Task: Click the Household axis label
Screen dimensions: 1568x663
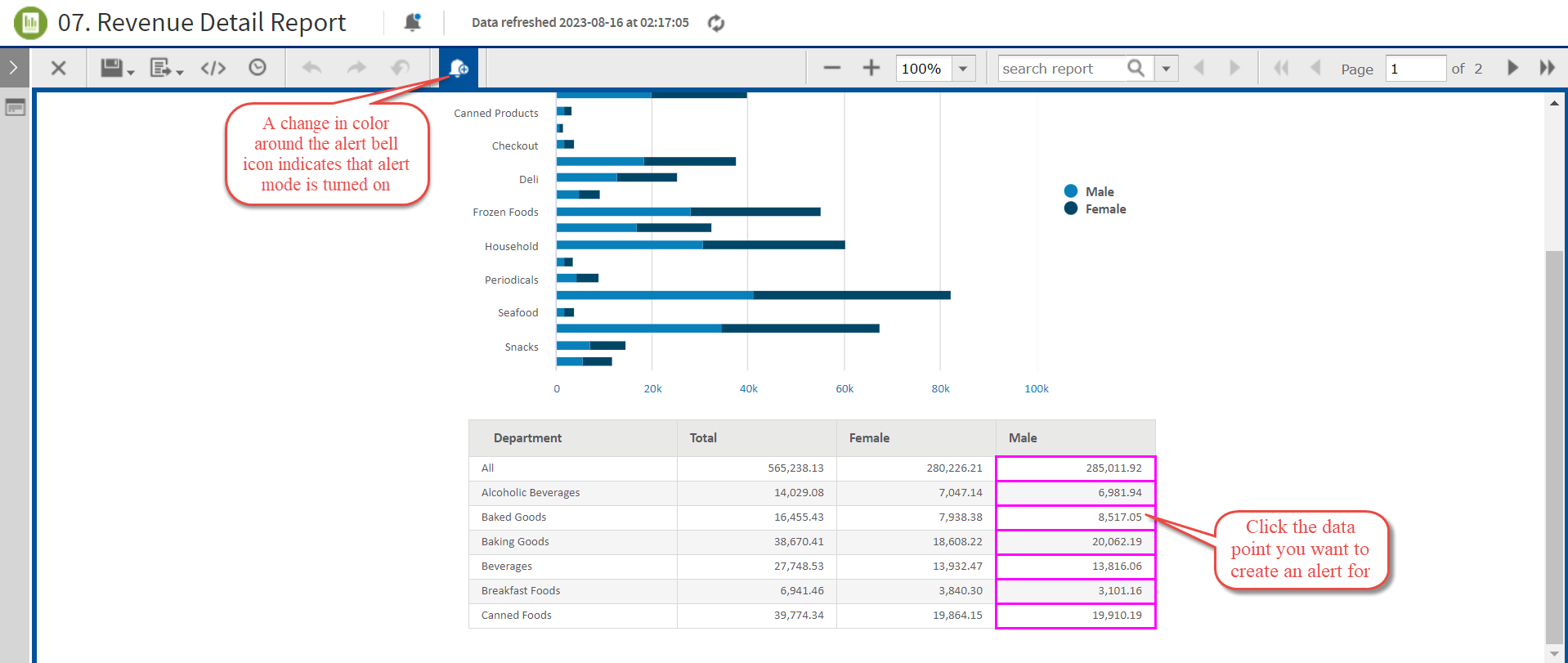Action: (511, 247)
